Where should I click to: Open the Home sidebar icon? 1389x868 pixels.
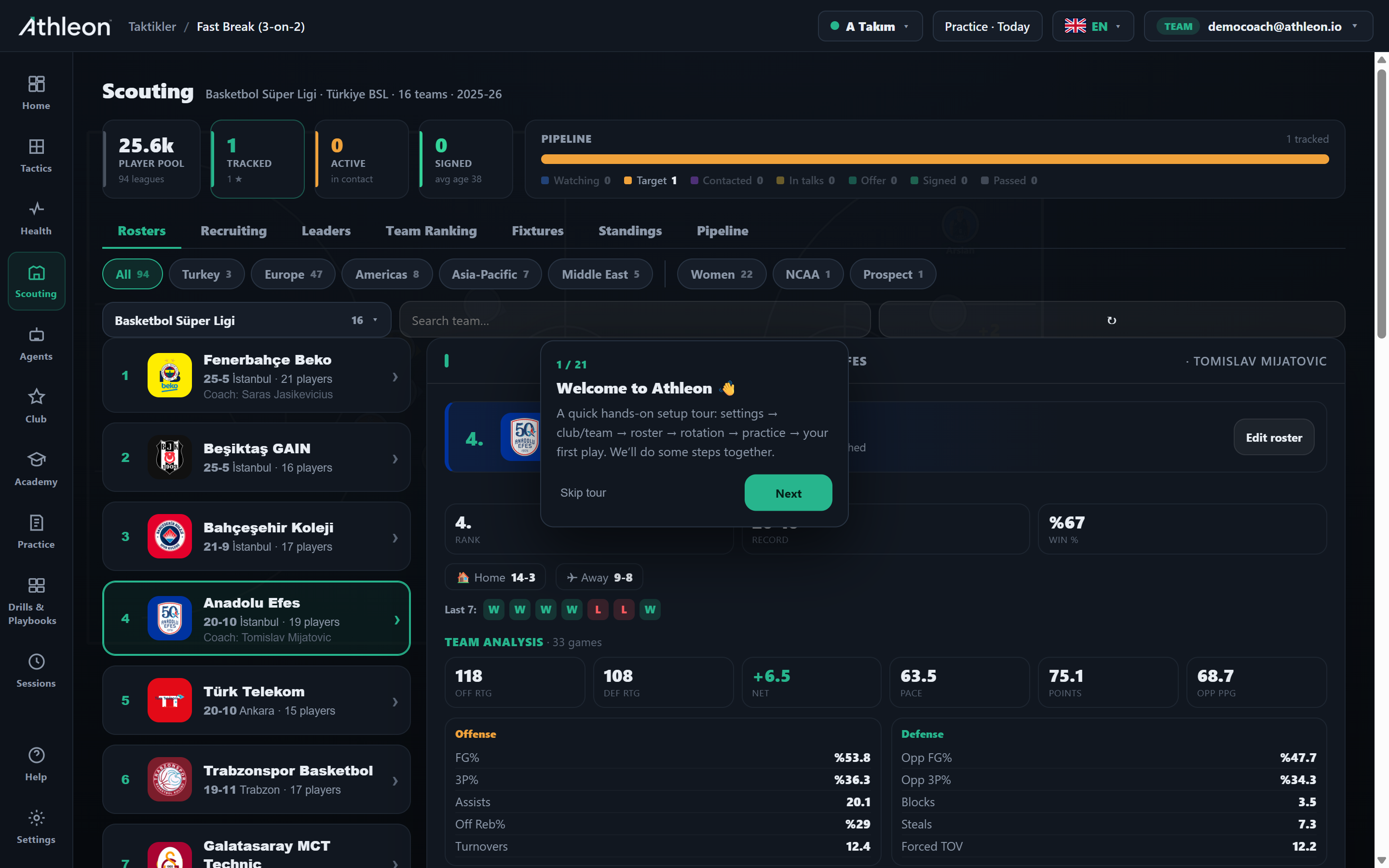(36, 84)
